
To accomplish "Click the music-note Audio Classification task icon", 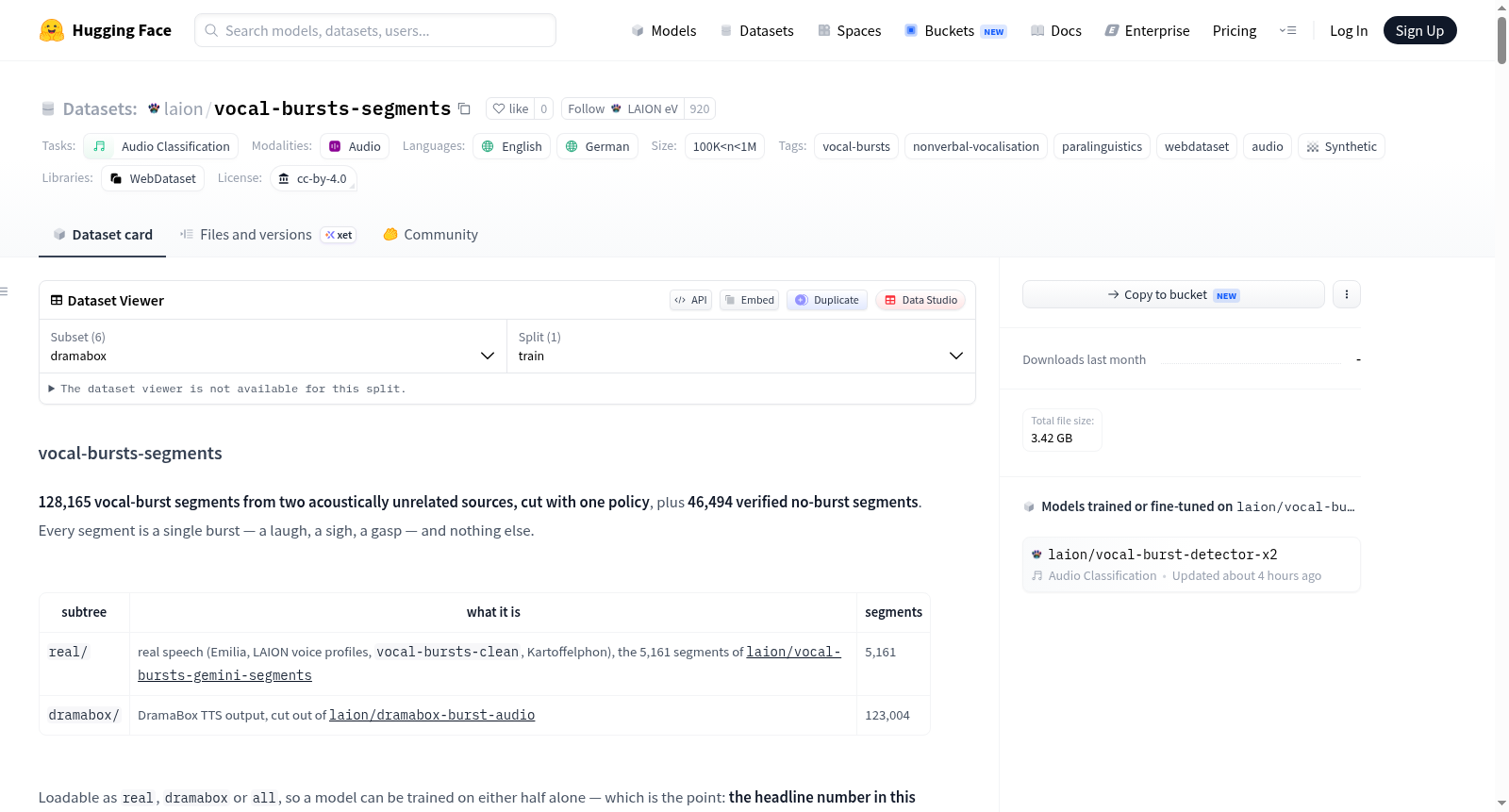I will click(x=99, y=146).
